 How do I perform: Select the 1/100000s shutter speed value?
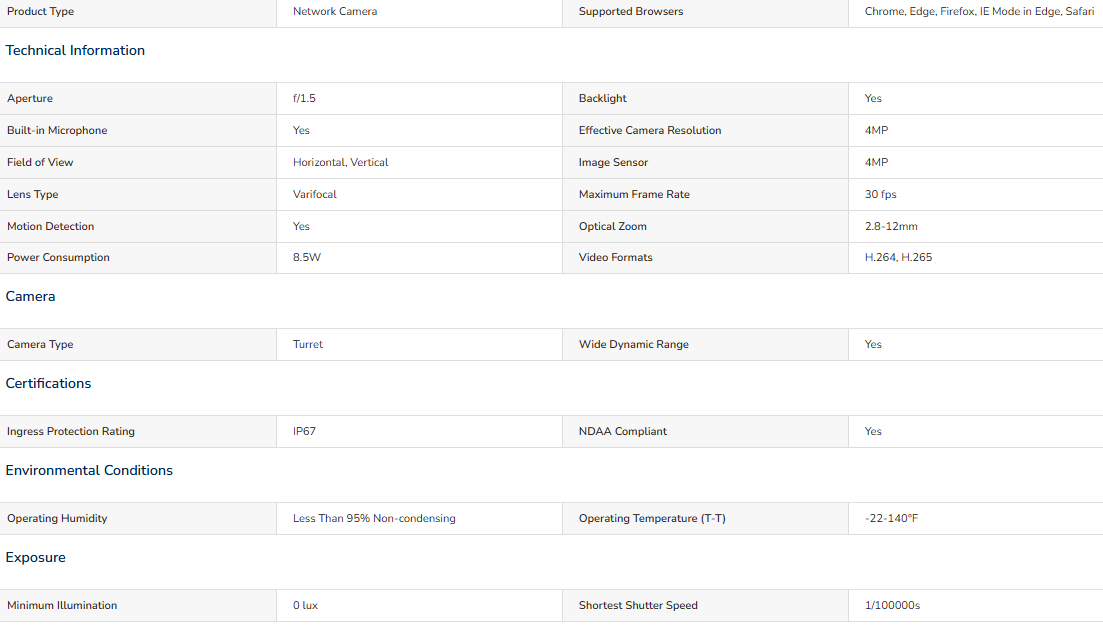[x=892, y=606]
